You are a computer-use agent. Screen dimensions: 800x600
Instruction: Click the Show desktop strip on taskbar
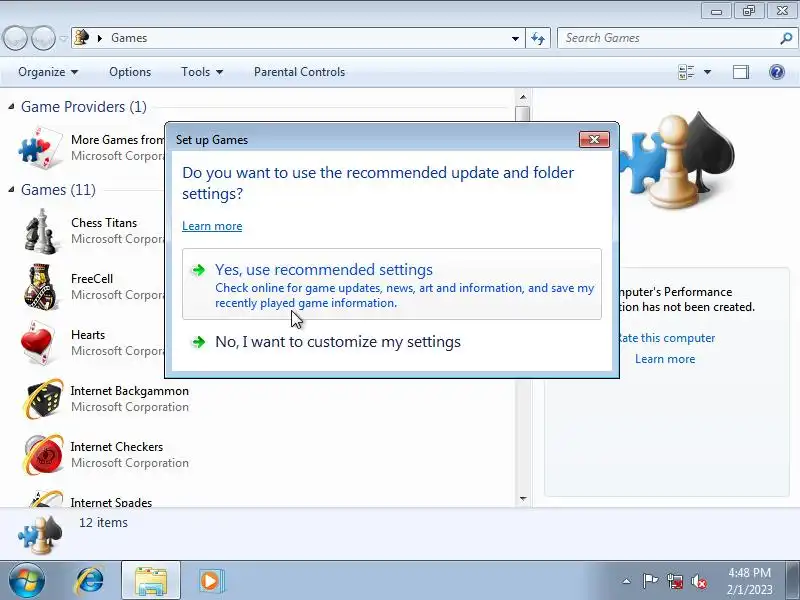(793, 581)
